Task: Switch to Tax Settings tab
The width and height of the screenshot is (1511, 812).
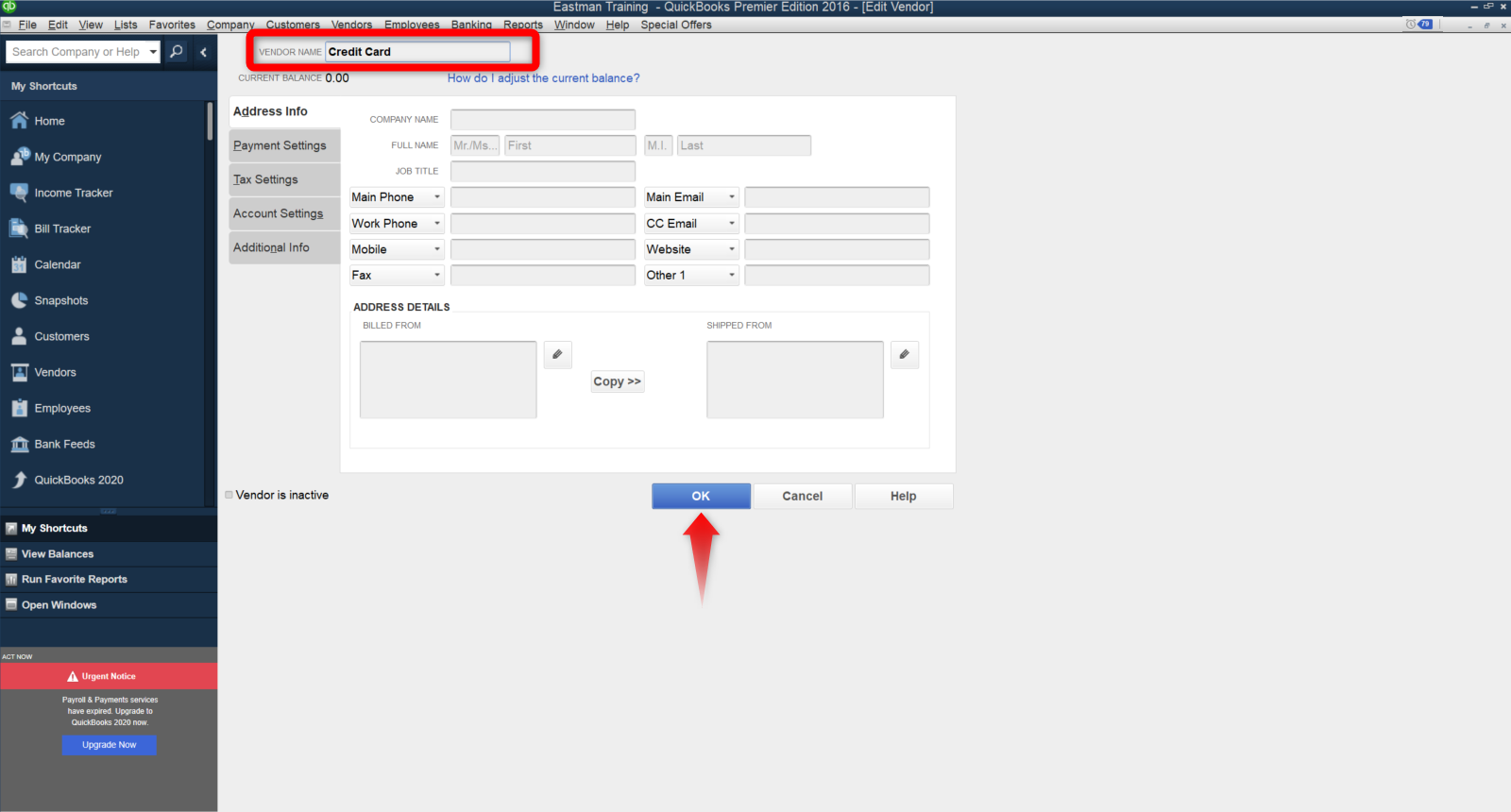Action: pos(284,179)
